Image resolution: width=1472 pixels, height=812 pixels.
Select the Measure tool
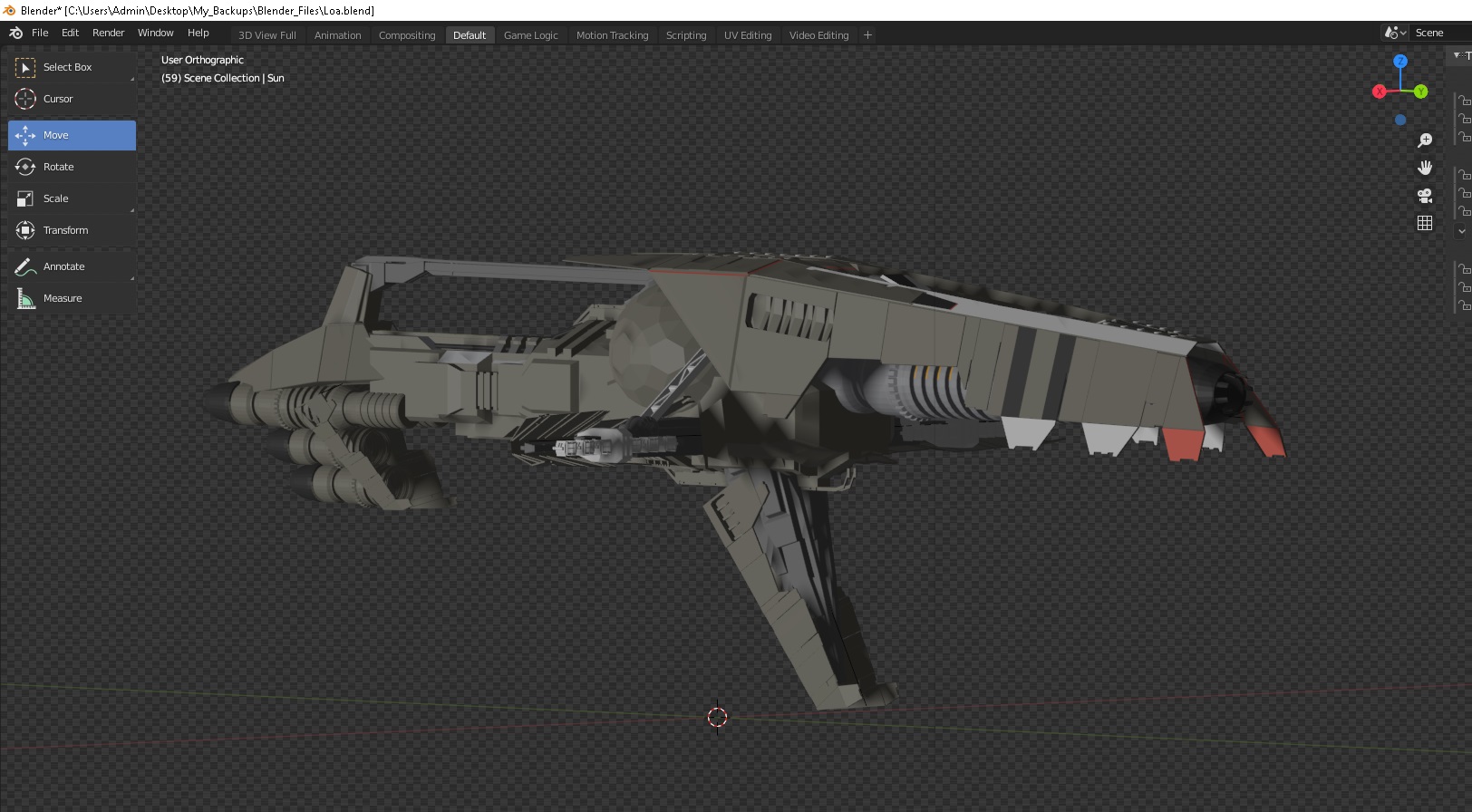coord(72,298)
